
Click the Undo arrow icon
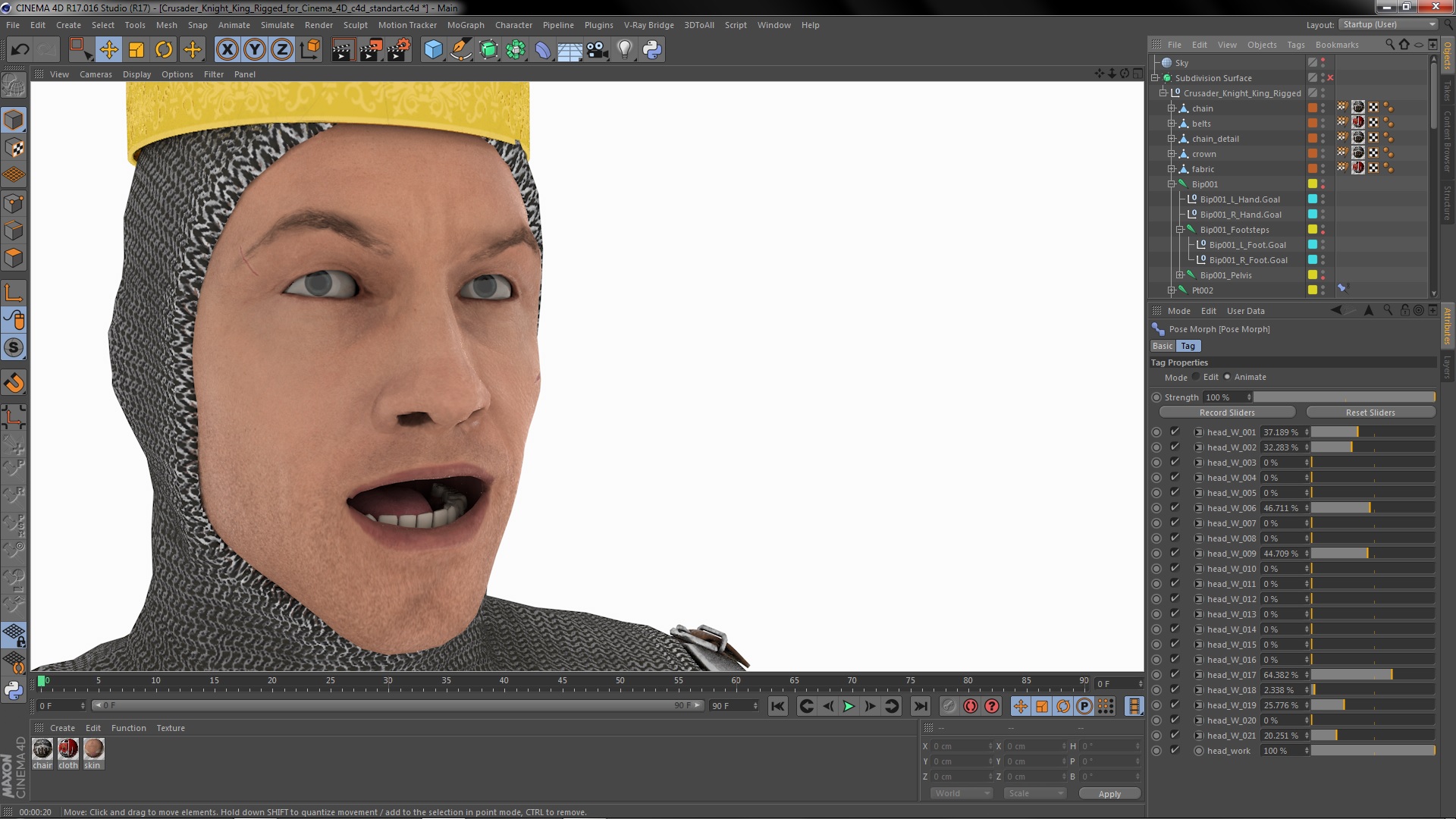20,50
